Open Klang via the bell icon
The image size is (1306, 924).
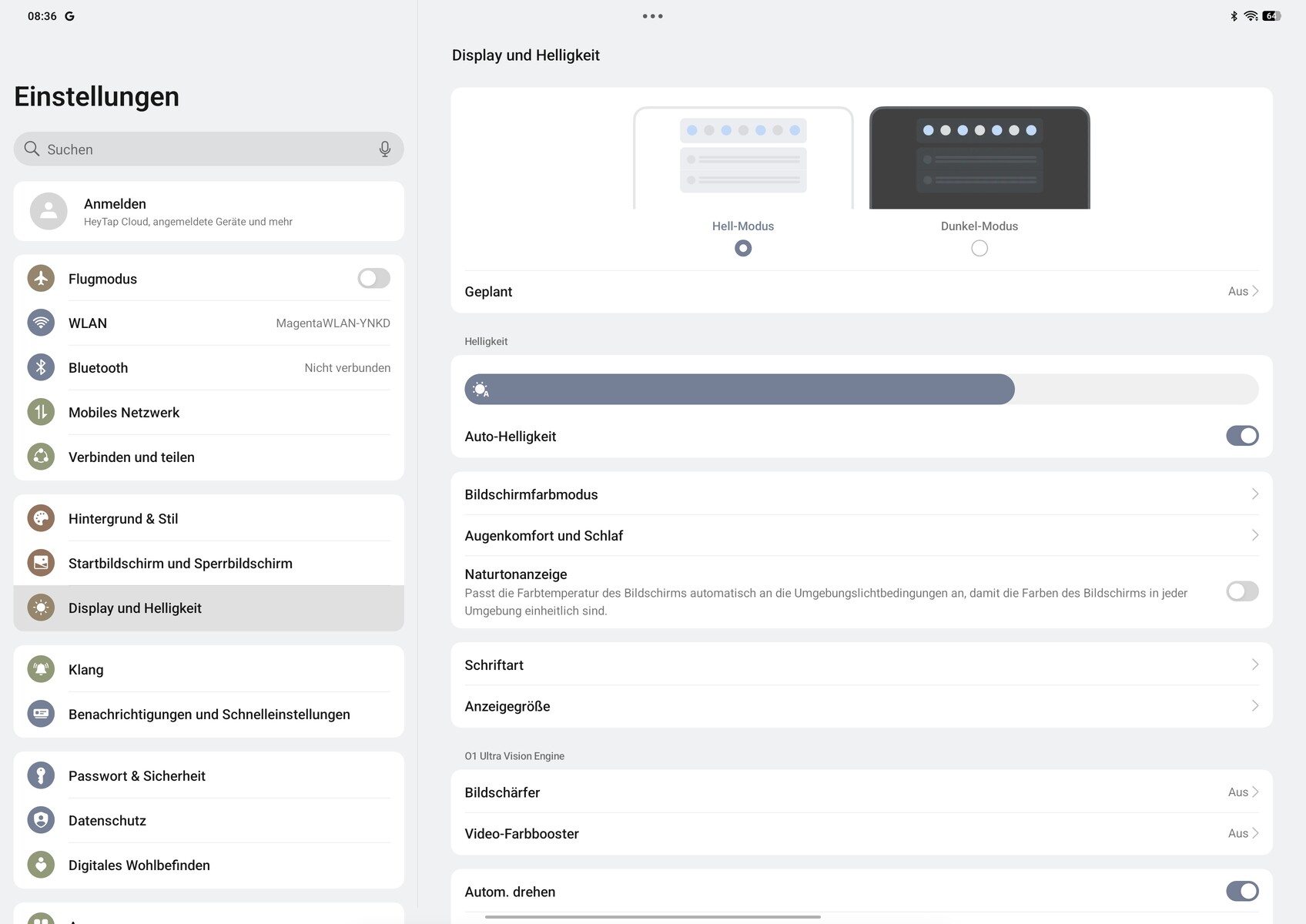coord(41,669)
